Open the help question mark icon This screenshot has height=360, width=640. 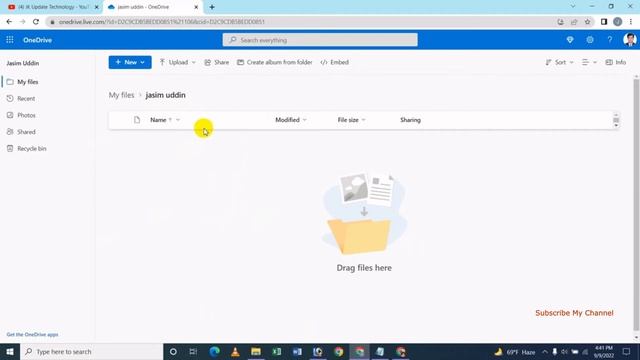pyautogui.click(x=610, y=40)
